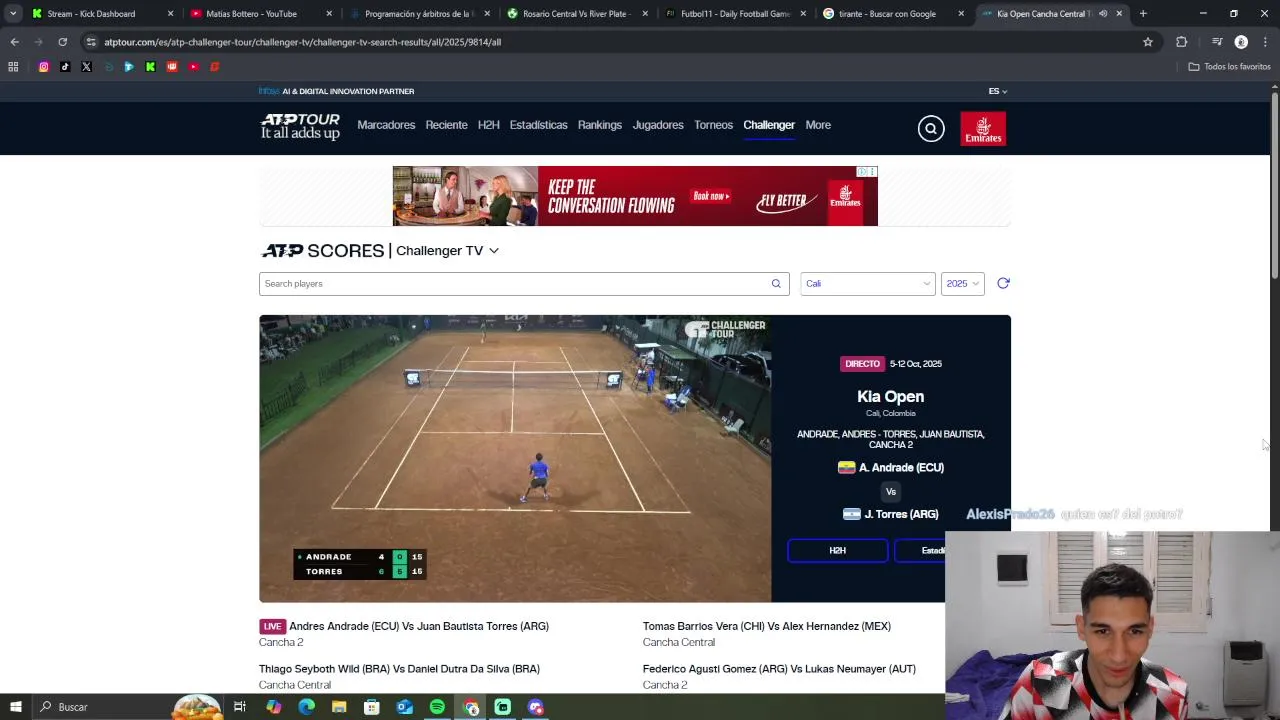Click the ATP site search magnifier icon
The height and width of the screenshot is (720, 1280).
[931, 129]
